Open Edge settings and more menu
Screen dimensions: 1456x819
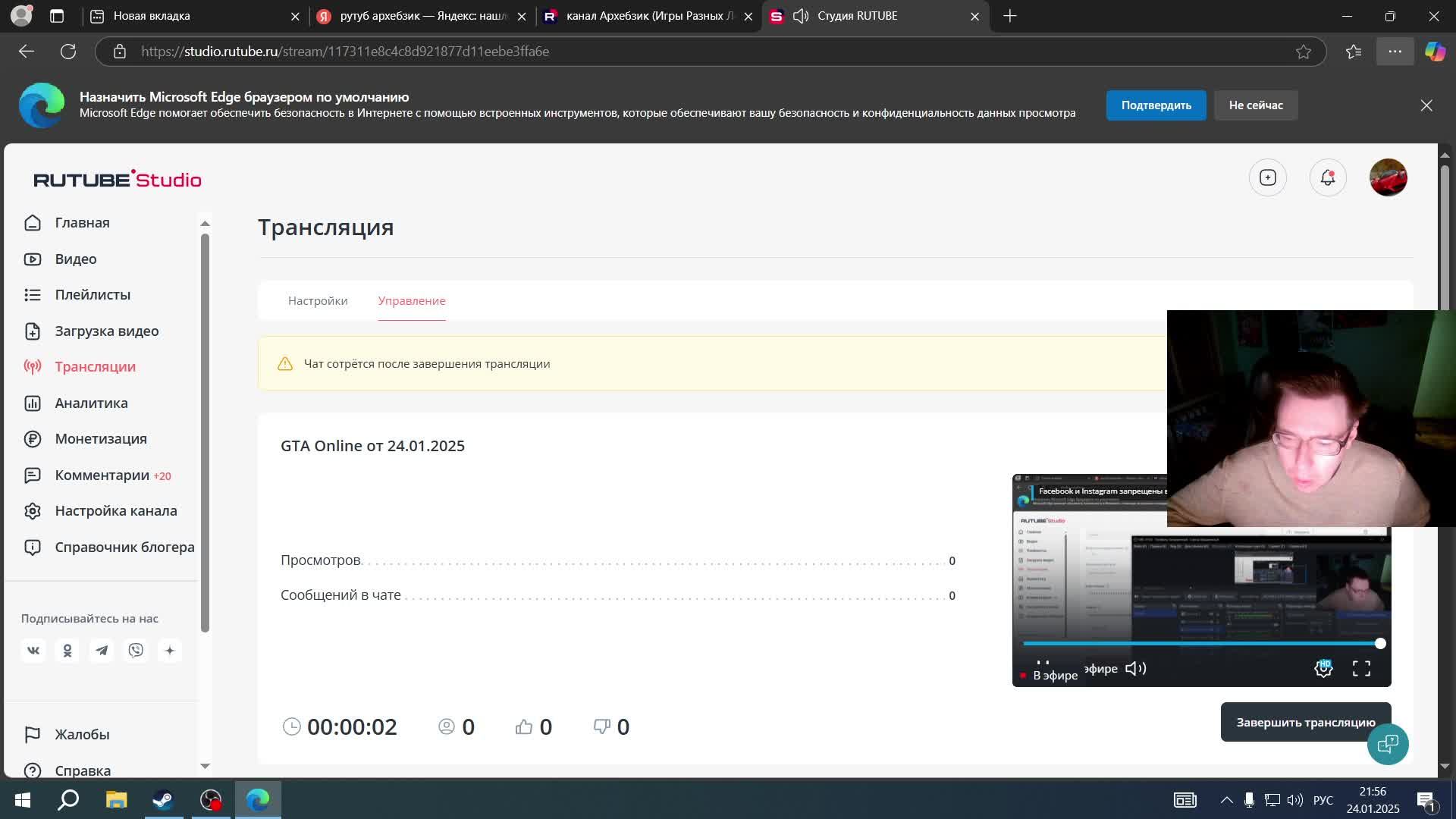[x=1395, y=52]
